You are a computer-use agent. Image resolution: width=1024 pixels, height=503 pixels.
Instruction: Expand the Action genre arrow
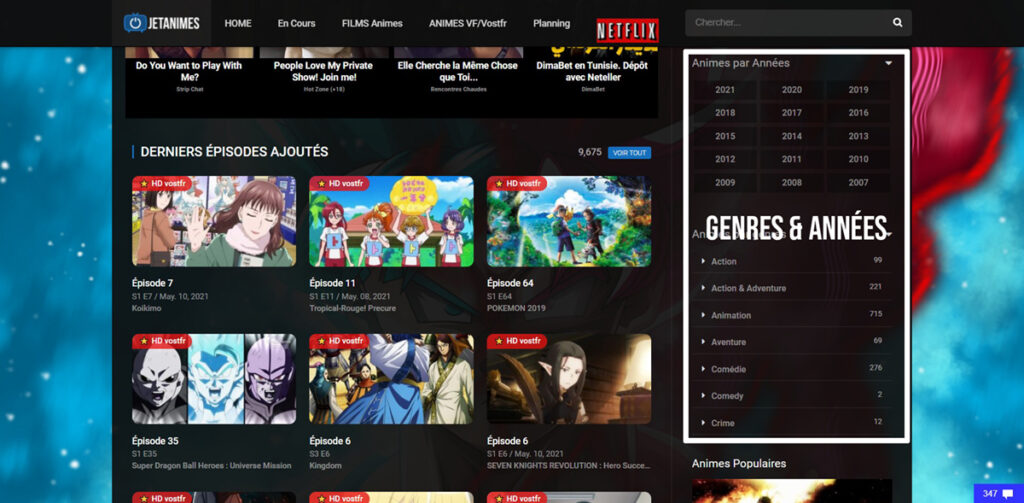703,261
